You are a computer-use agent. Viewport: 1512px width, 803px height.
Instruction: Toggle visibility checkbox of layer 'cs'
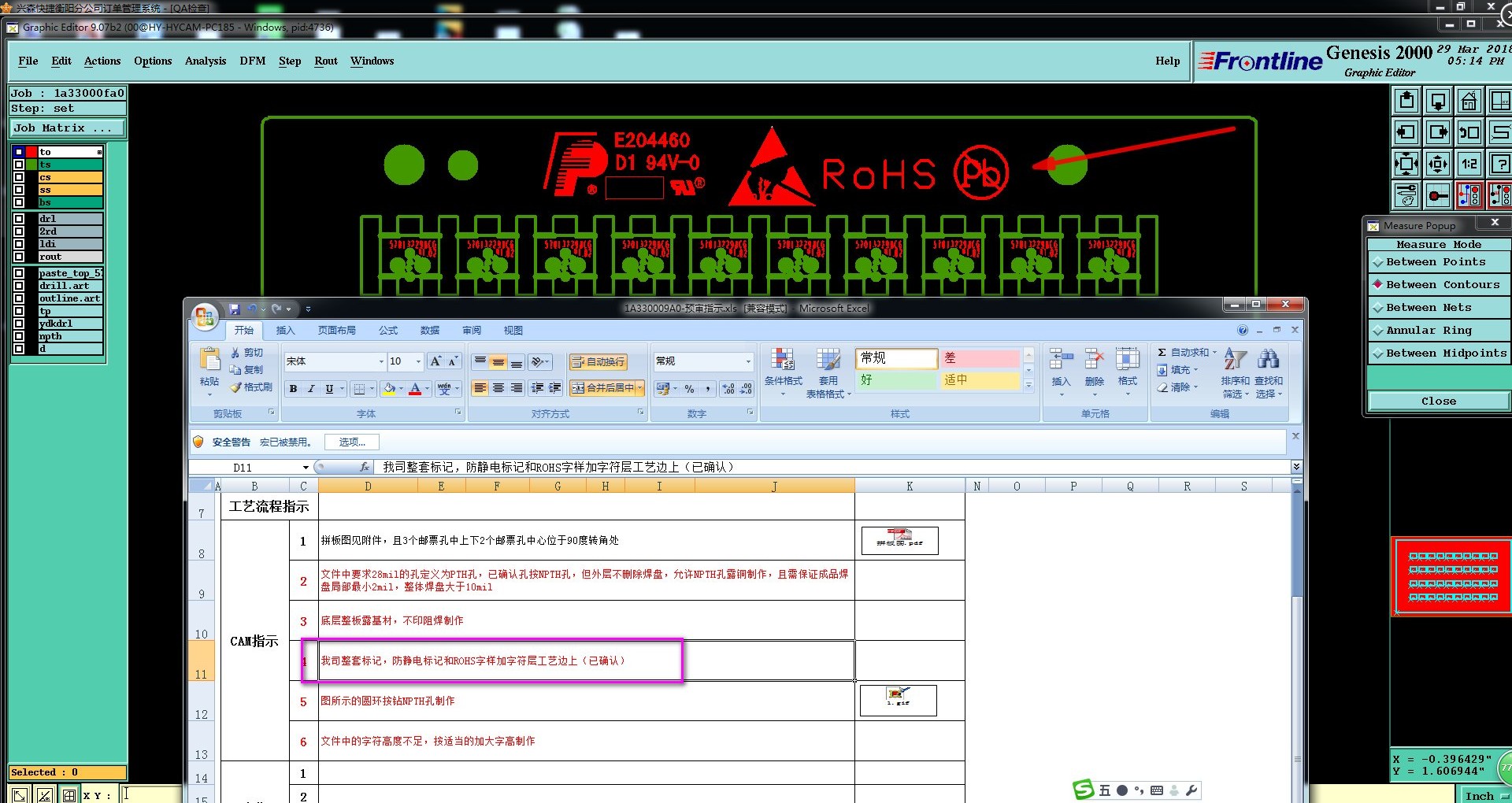19,177
